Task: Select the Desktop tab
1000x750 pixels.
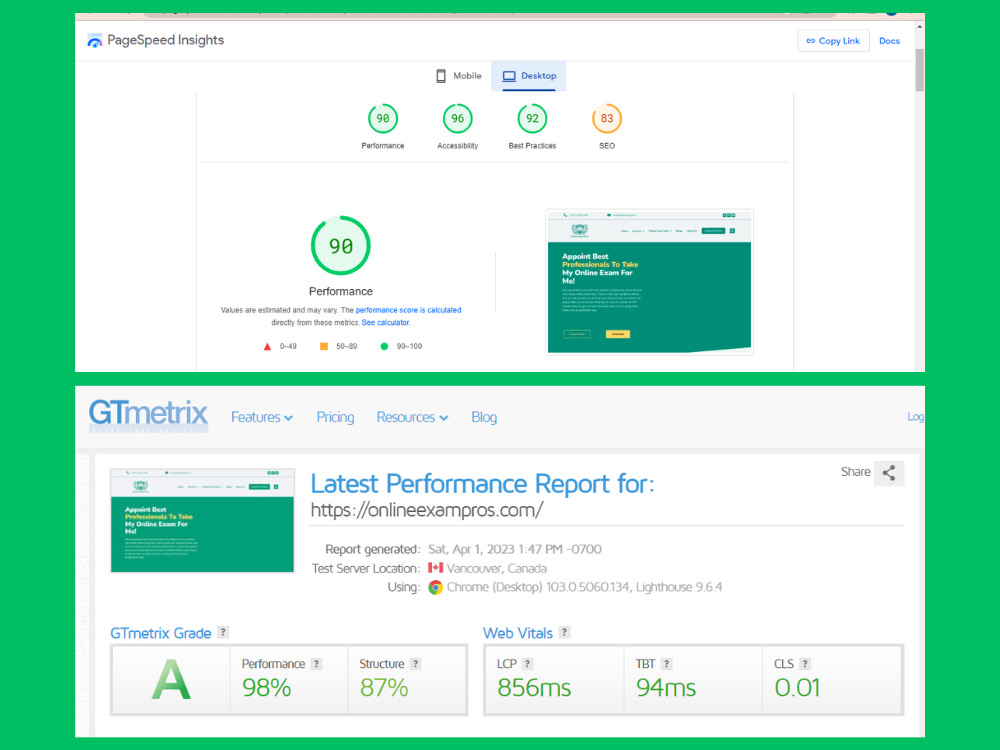Action: (x=529, y=76)
